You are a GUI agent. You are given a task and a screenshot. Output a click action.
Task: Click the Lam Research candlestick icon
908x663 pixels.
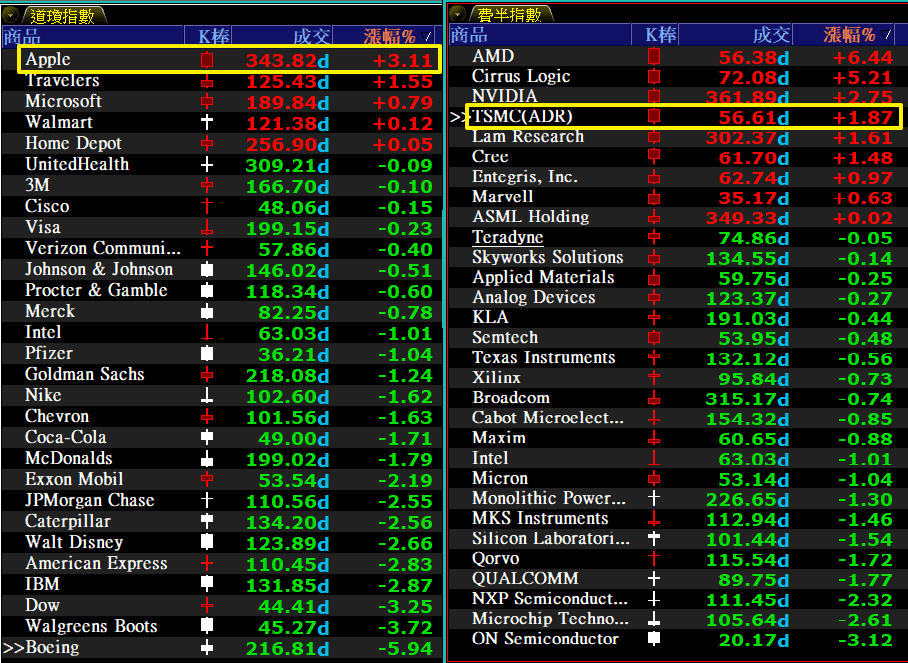coord(654,137)
